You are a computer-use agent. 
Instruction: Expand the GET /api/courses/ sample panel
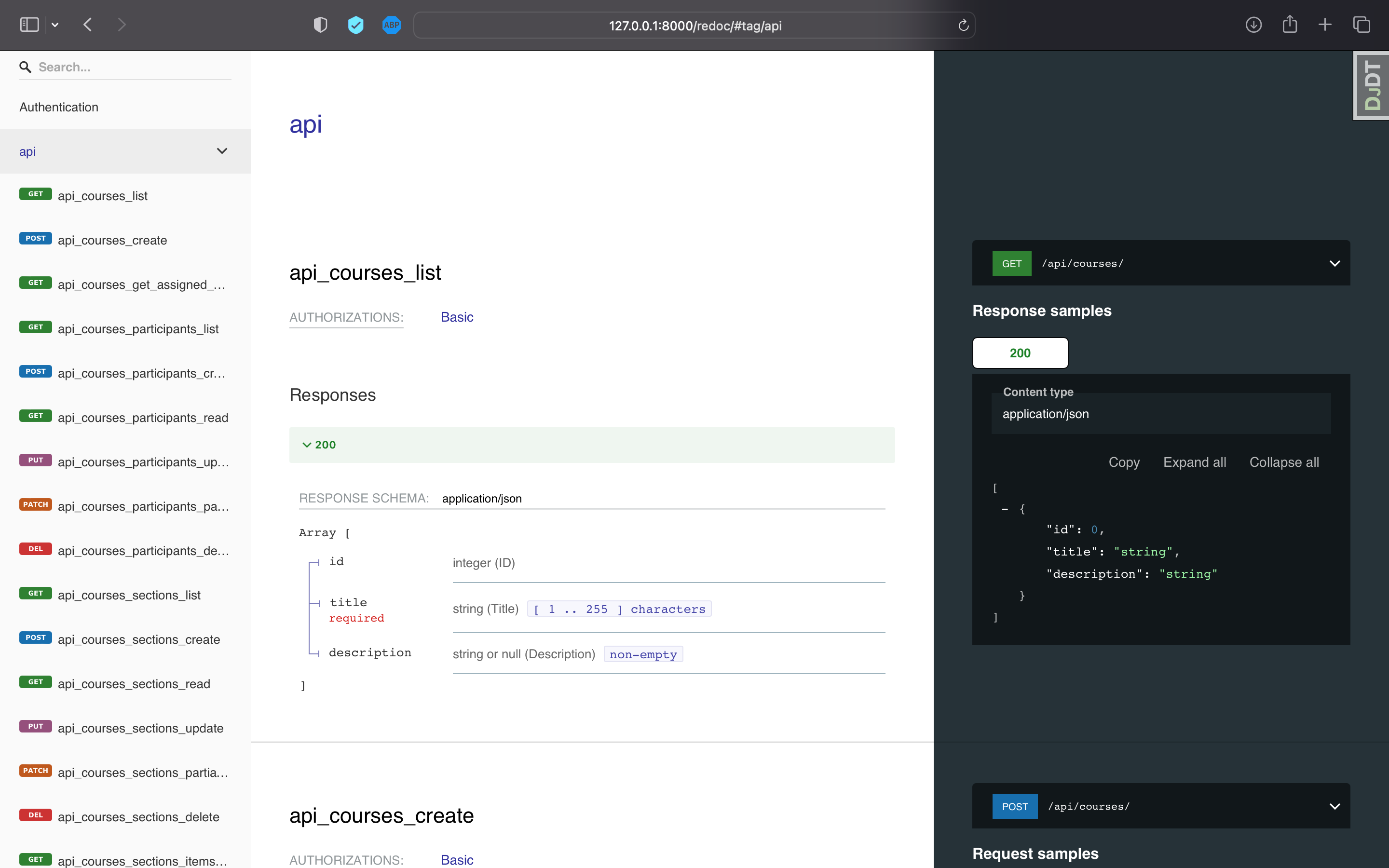(1335, 263)
